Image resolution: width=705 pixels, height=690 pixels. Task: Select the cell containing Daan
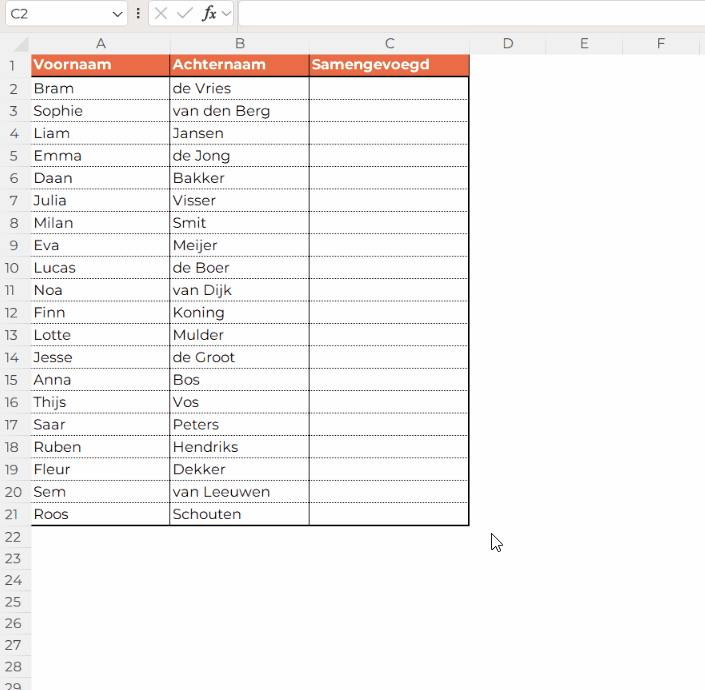point(101,178)
